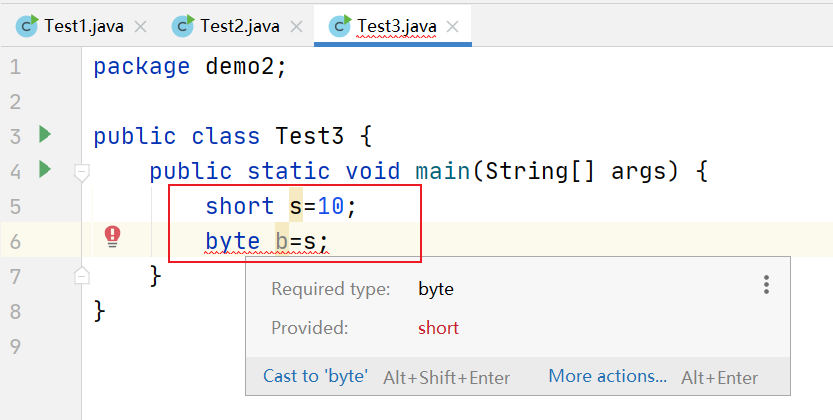
Task: Collapse the main method fold marker
Action: pos(83,172)
